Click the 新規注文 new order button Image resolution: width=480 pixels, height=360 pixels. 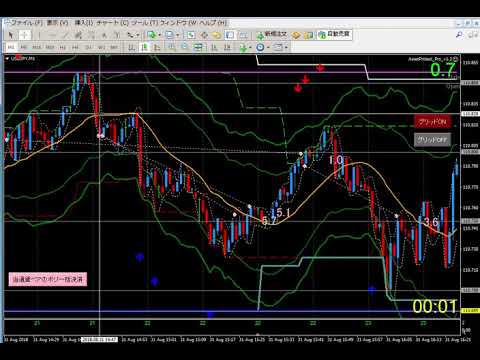[272, 35]
